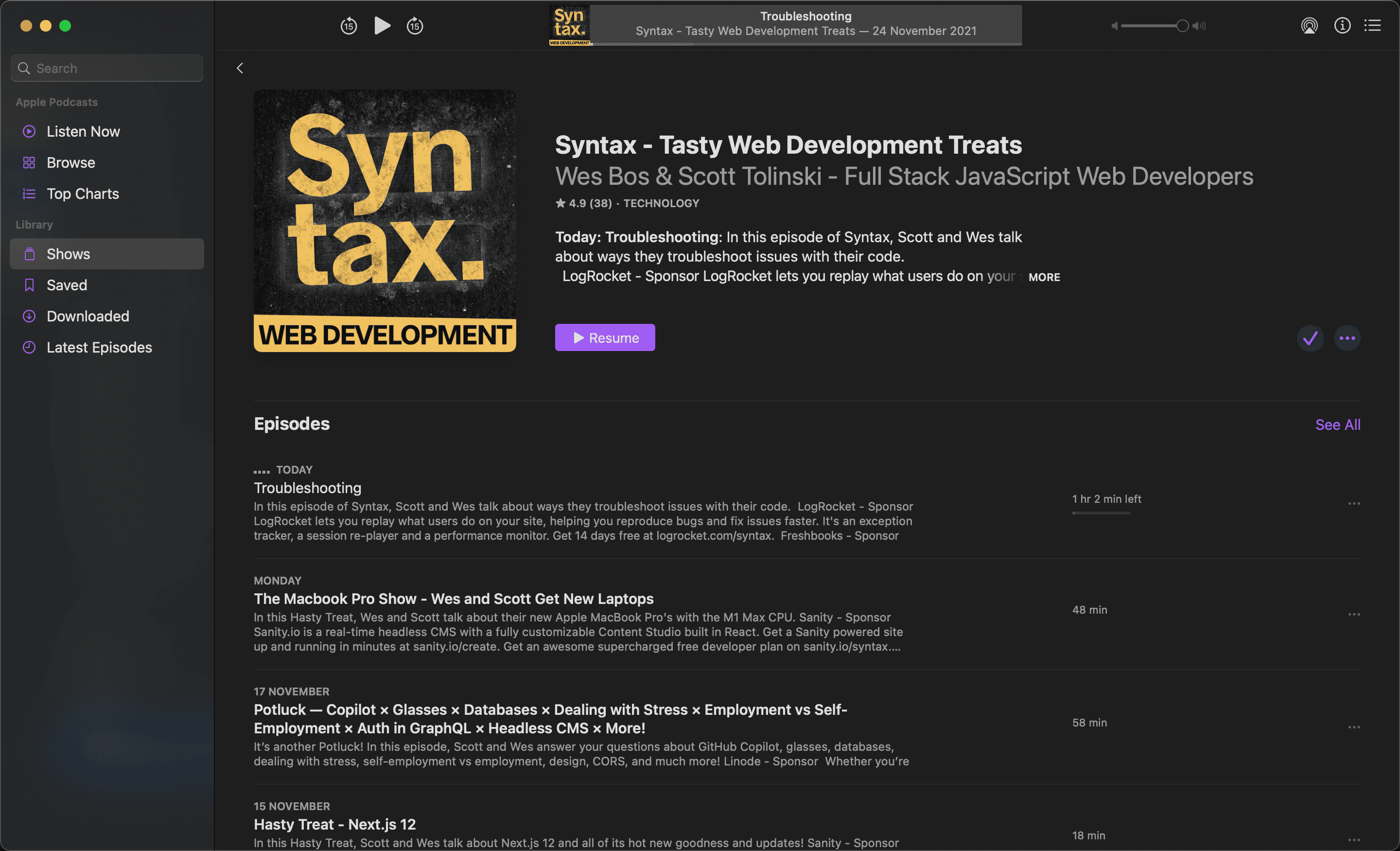Set maximum volume with loud speaker icon

coord(1199,26)
